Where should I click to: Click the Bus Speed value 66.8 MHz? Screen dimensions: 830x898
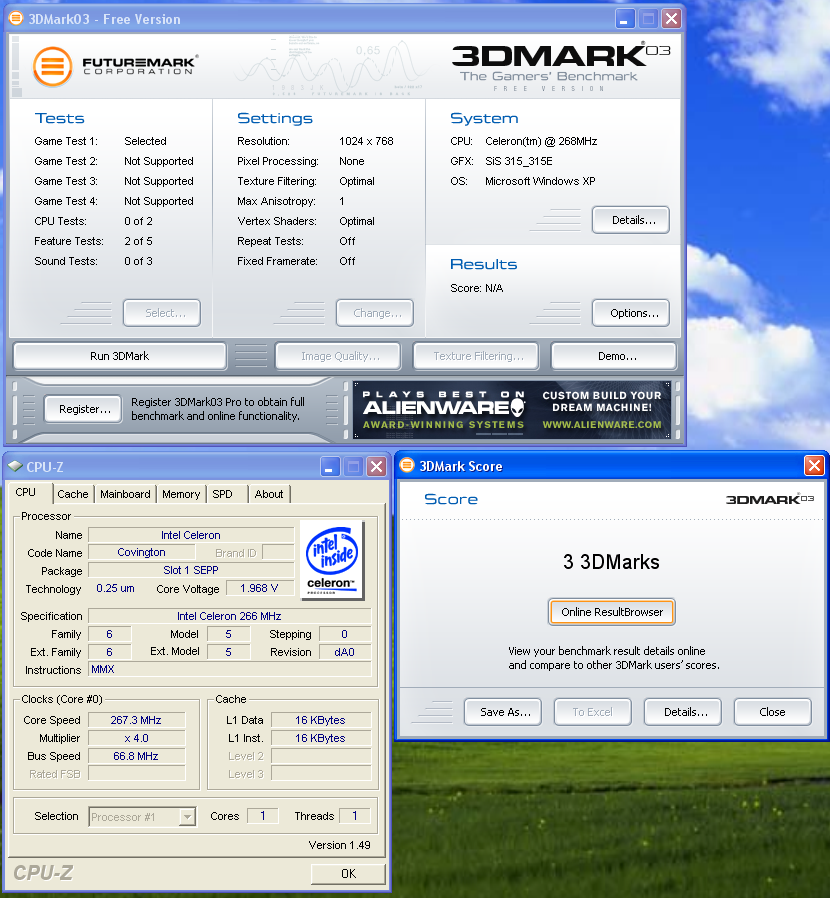(x=136, y=756)
